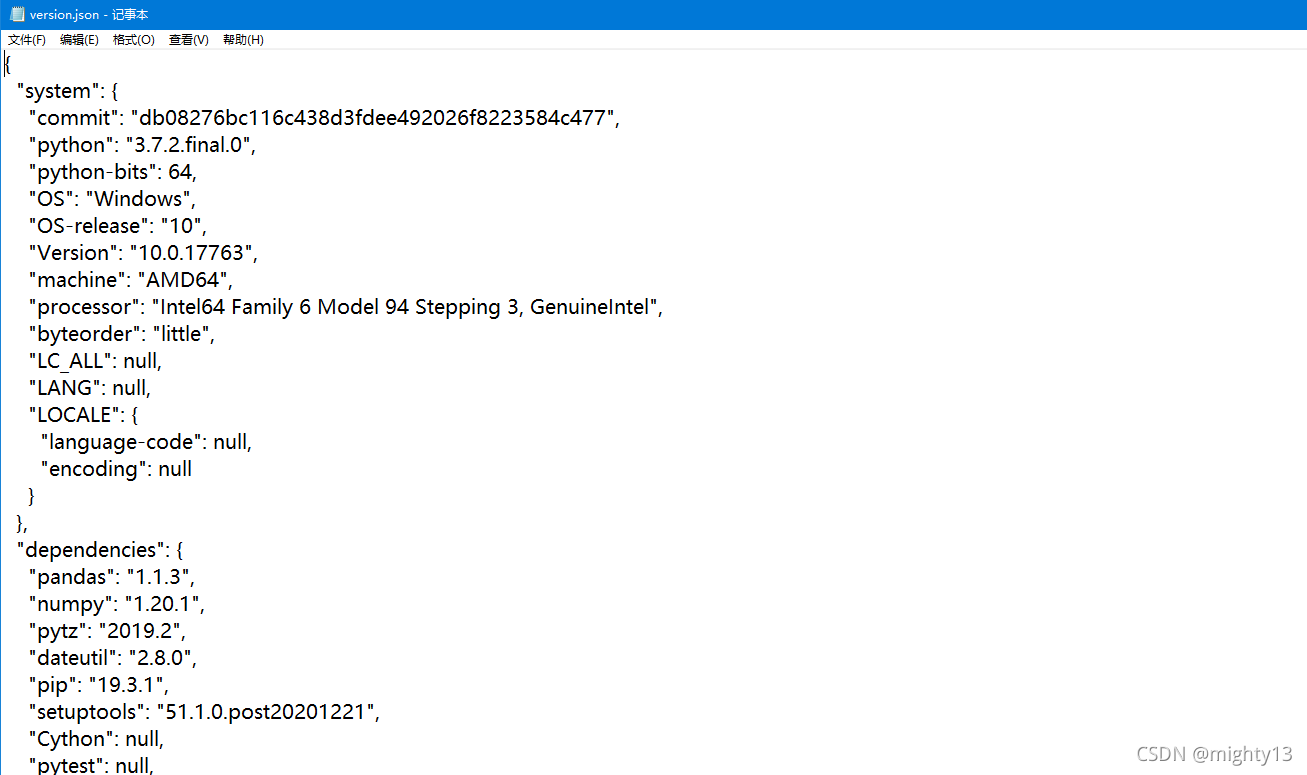Place cursor on the "OS-release" line

coord(117,226)
